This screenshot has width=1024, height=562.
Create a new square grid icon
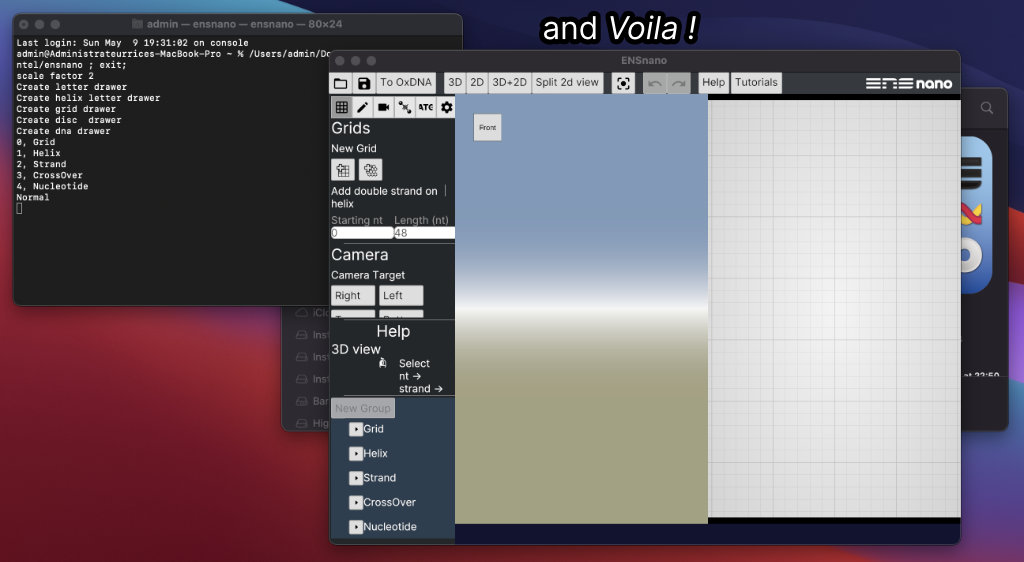(343, 170)
